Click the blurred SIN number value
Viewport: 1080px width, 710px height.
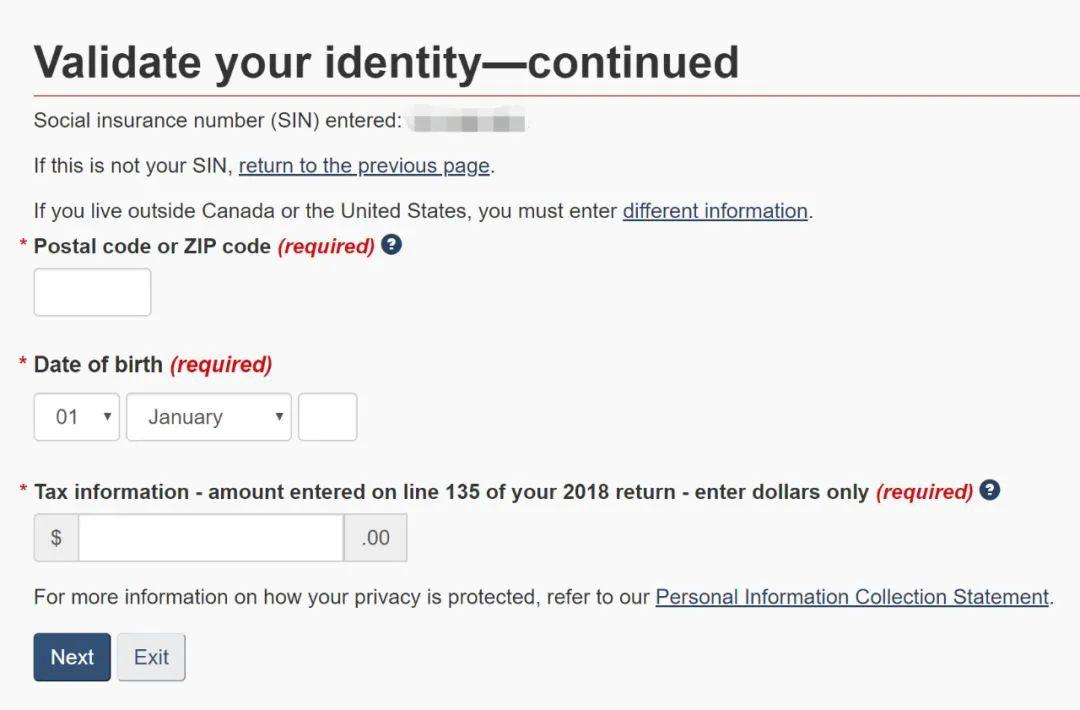click(468, 122)
